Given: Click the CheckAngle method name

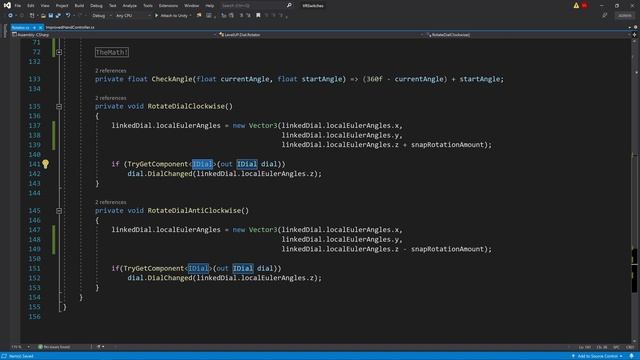Looking at the screenshot, I should click(x=172, y=79).
